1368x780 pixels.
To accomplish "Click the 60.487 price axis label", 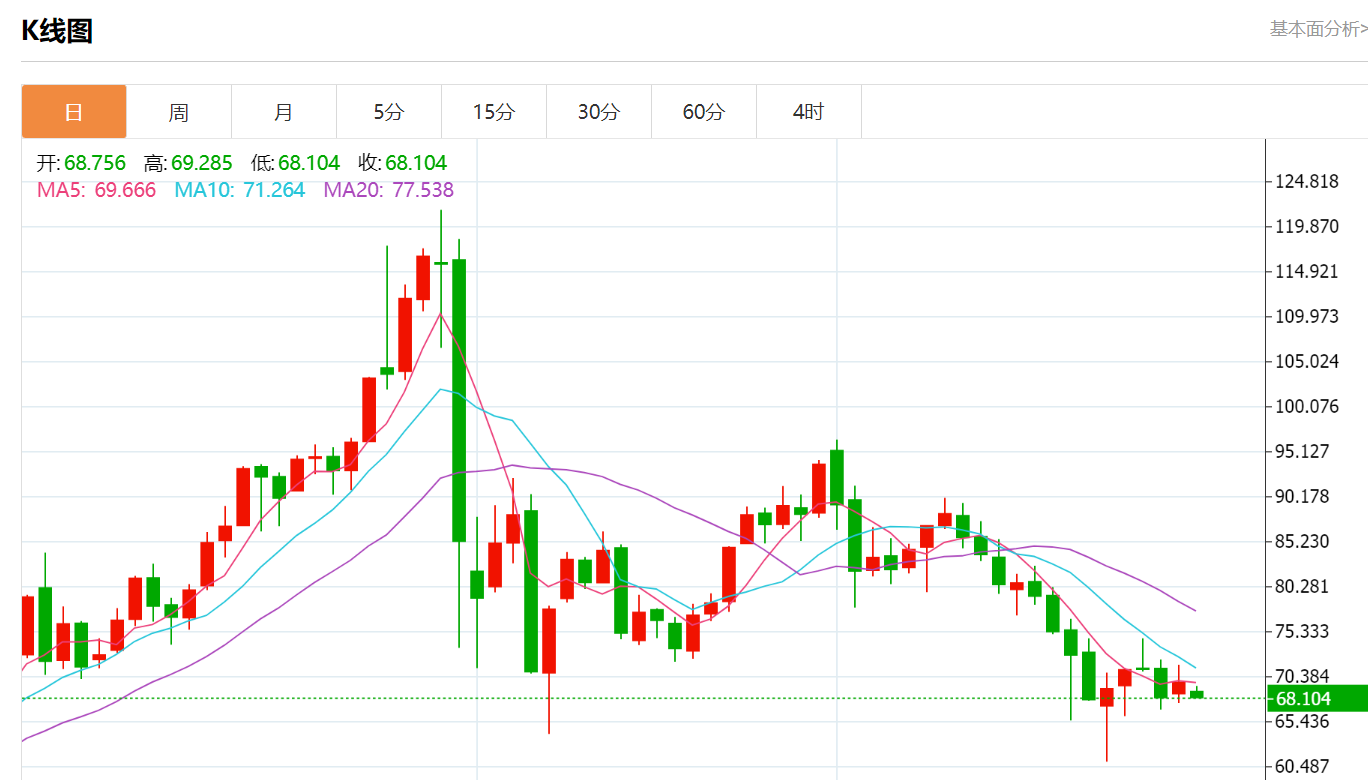I will (1302, 767).
